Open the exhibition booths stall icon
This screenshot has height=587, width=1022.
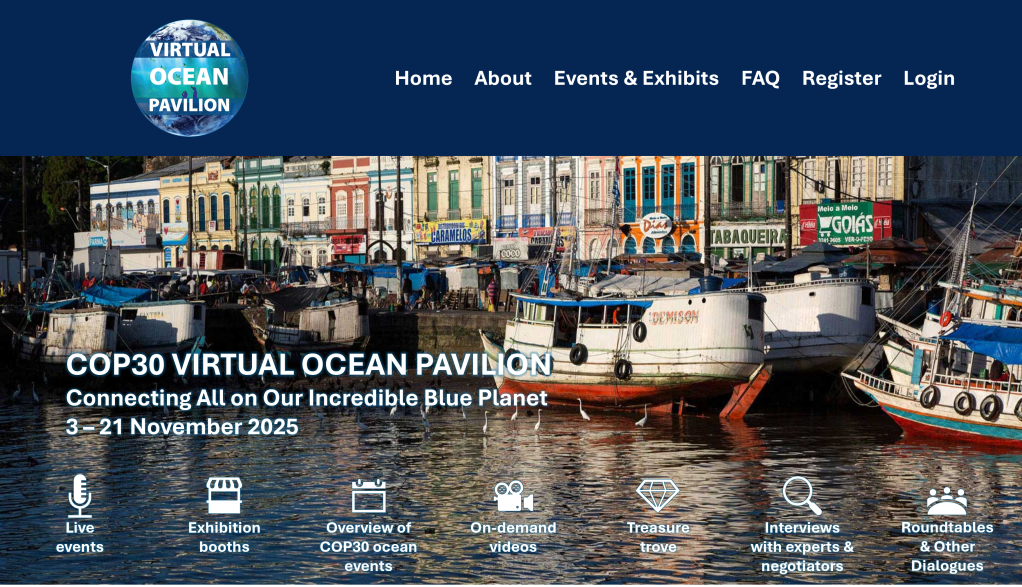tap(224, 495)
